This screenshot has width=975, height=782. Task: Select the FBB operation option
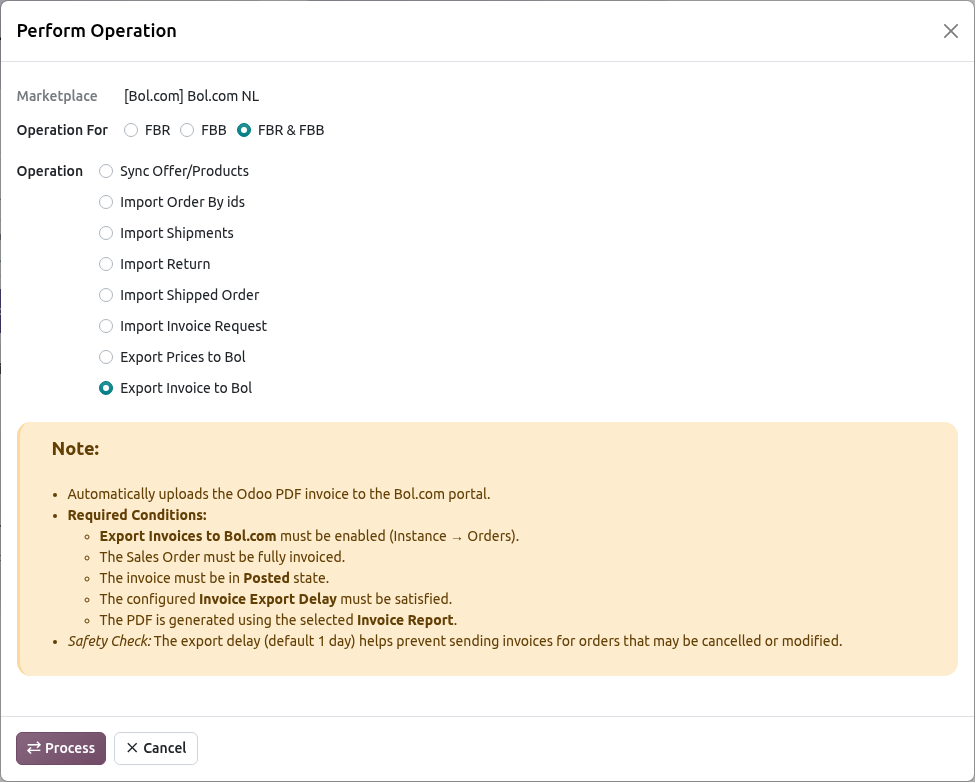(x=187, y=130)
